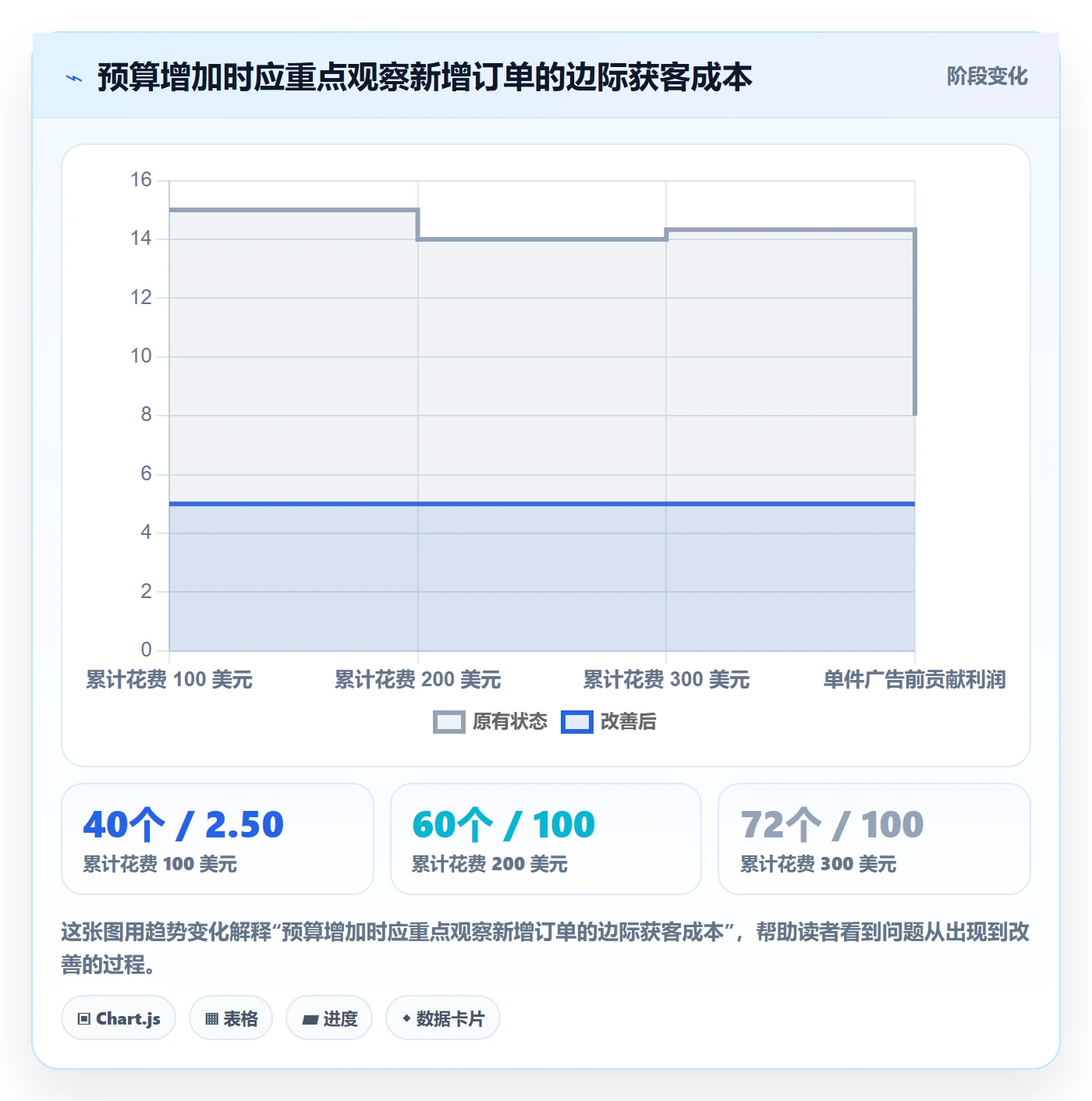This screenshot has height=1101, width=1092.
Task: Select the 数据卡片 tag chip
Action: click(443, 1018)
